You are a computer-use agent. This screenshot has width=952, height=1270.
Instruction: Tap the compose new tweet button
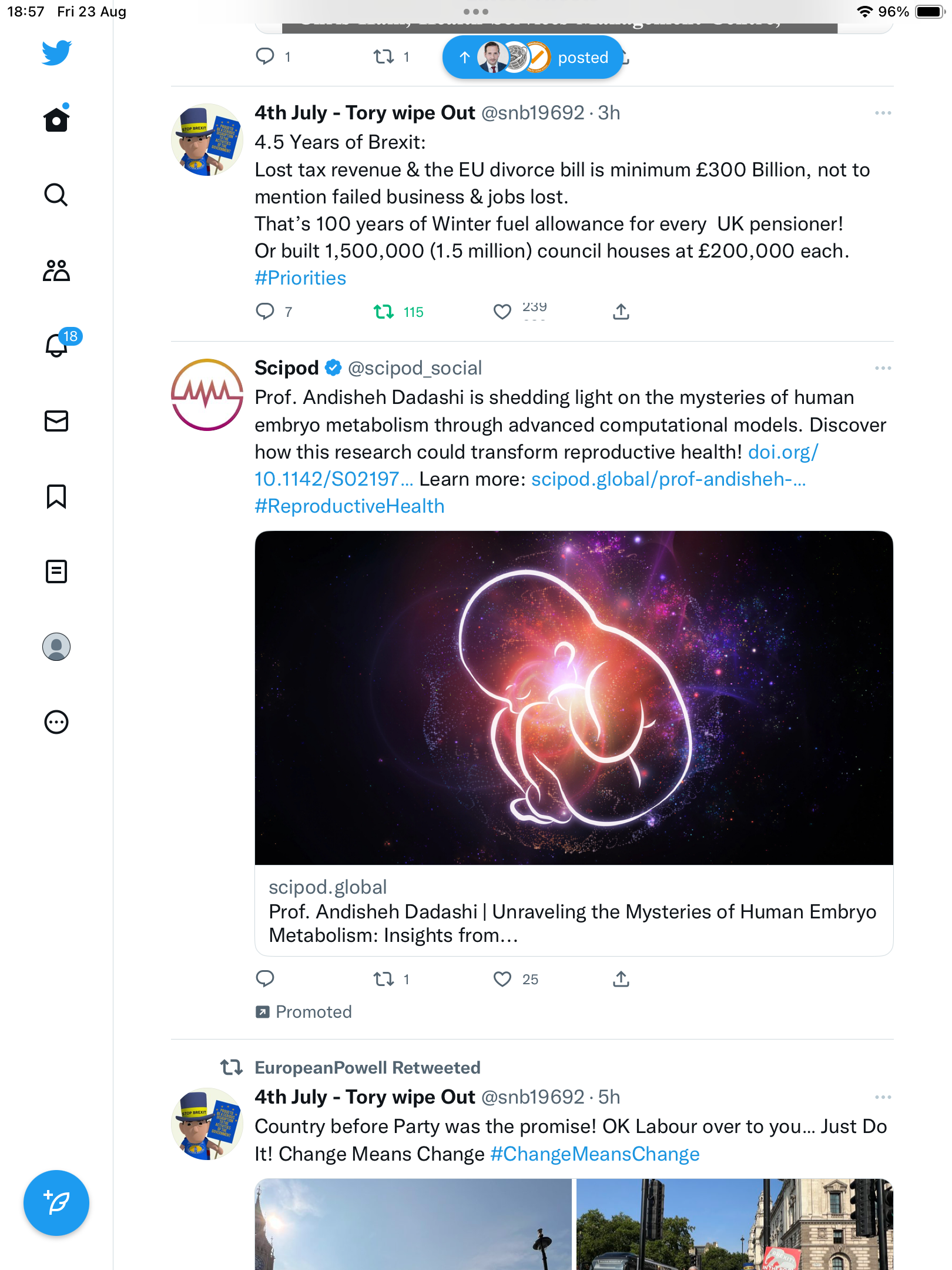(x=56, y=1203)
